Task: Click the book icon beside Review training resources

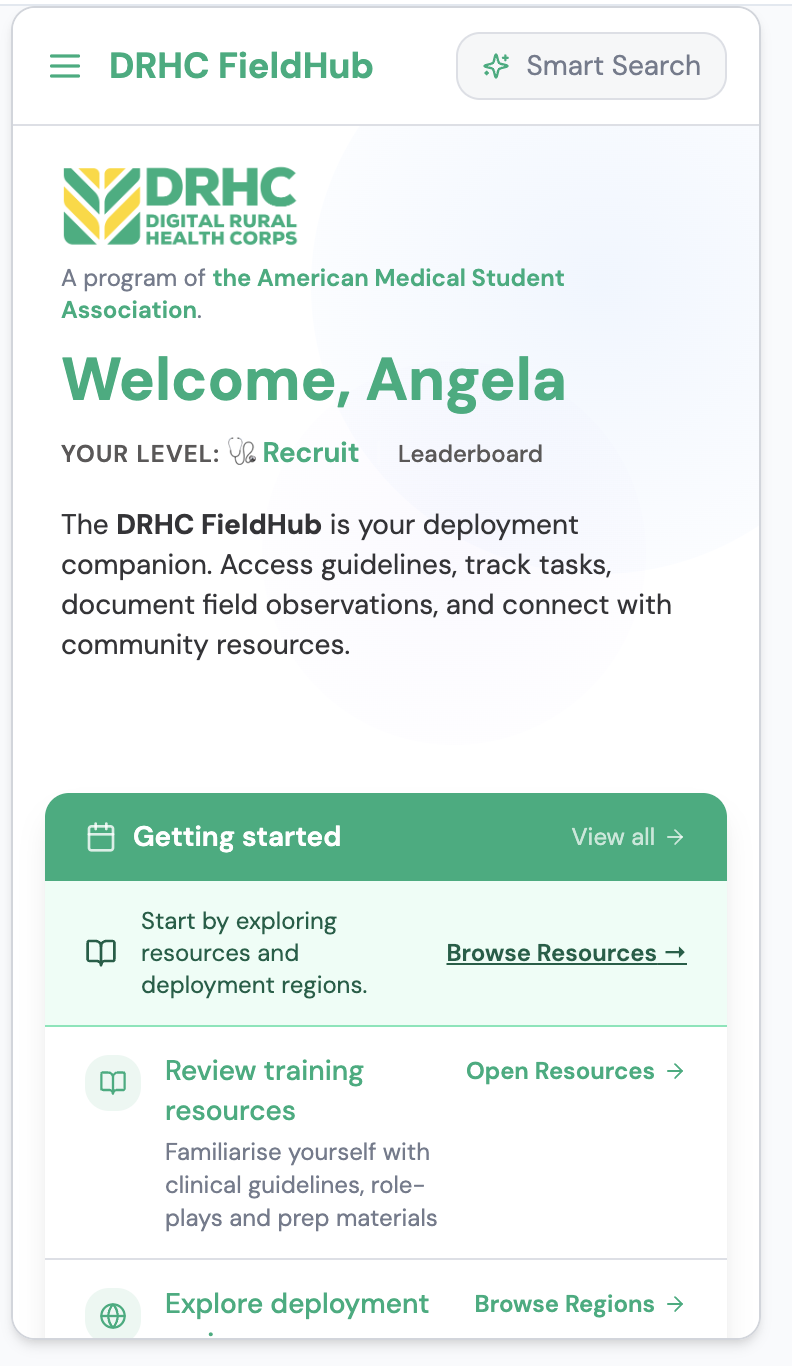Action: (x=114, y=1082)
